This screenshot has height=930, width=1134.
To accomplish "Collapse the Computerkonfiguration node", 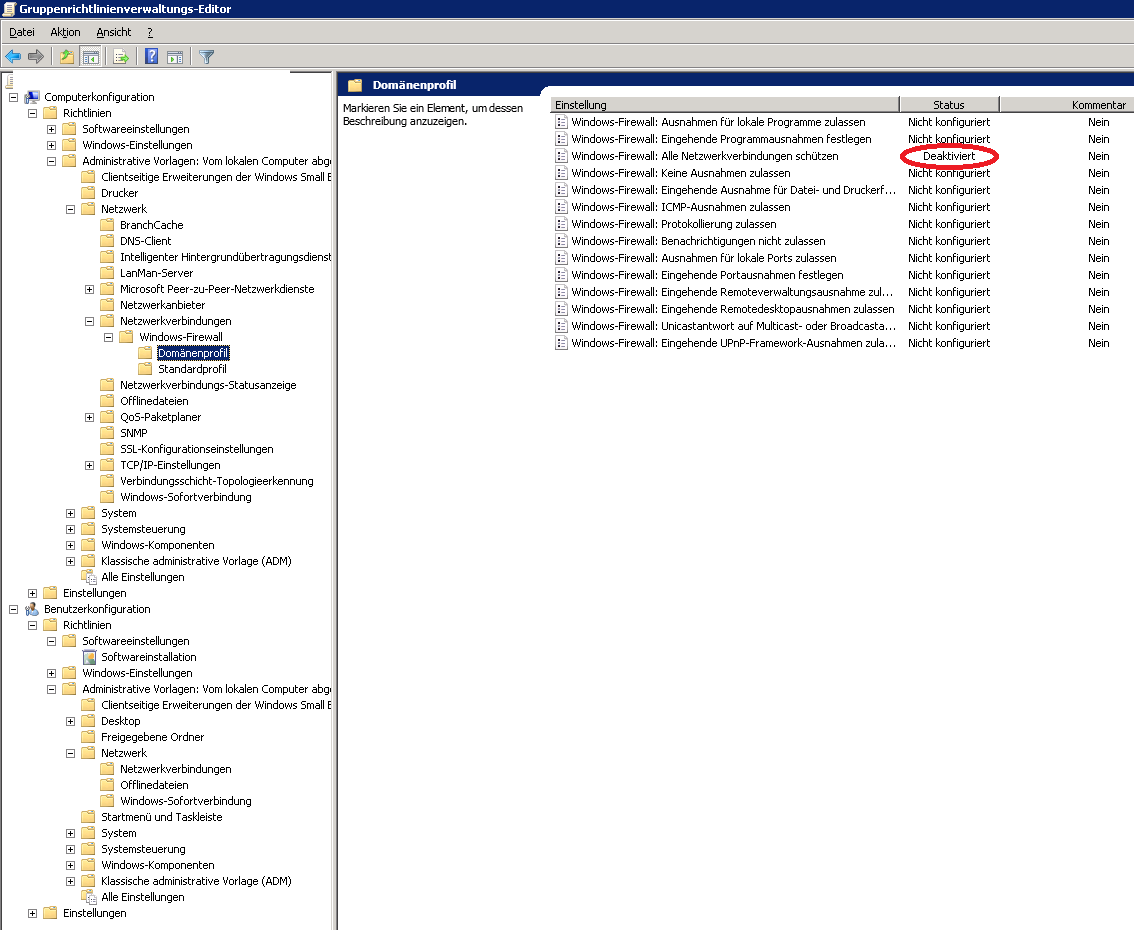I will 13,97.
